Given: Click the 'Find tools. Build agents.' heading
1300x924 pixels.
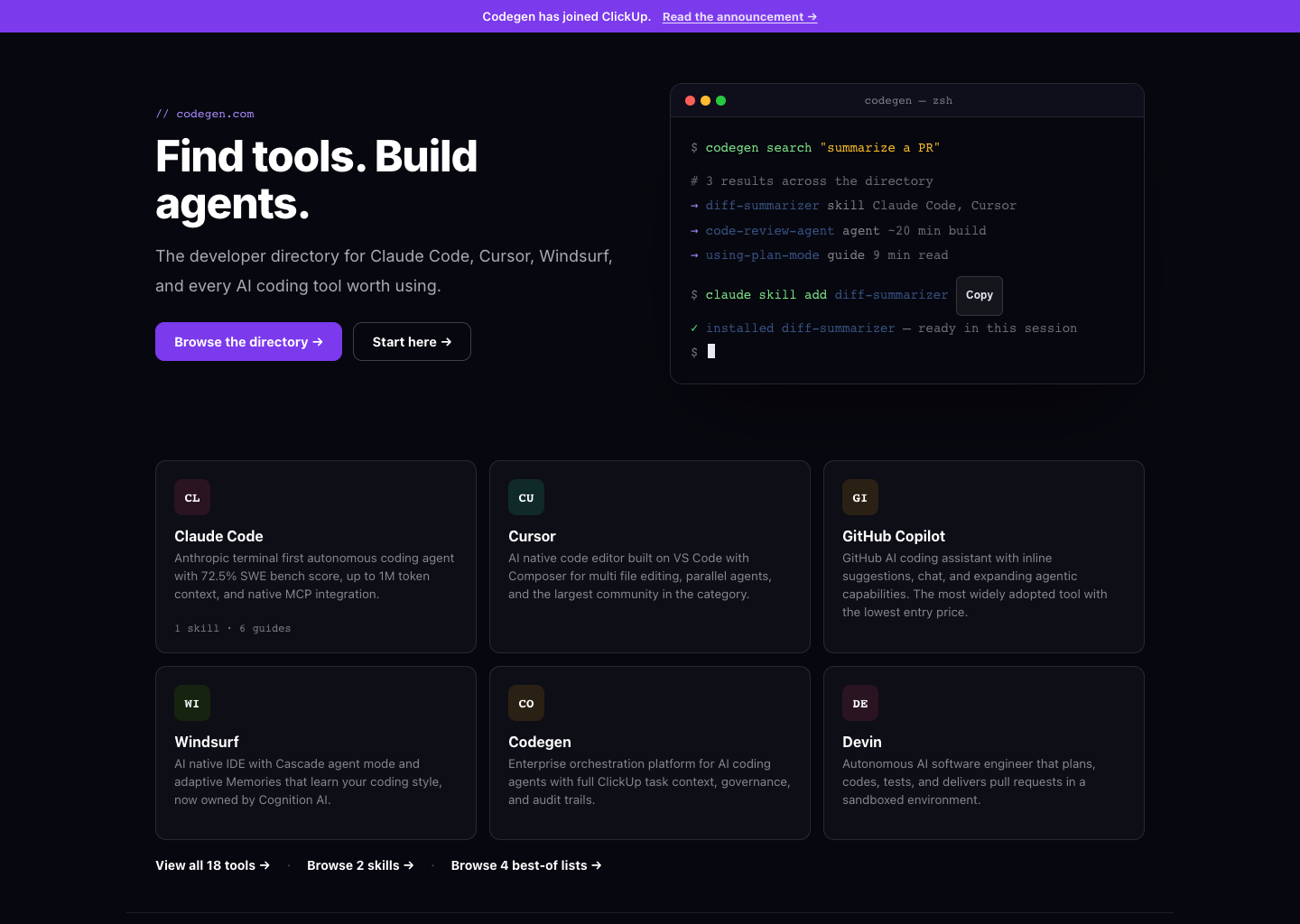Looking at the screenshot, I should coord(317,180).
